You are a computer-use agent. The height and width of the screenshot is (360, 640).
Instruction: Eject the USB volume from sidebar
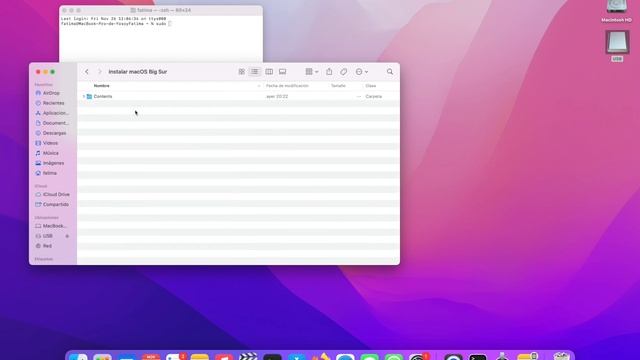tap(67, 236)
